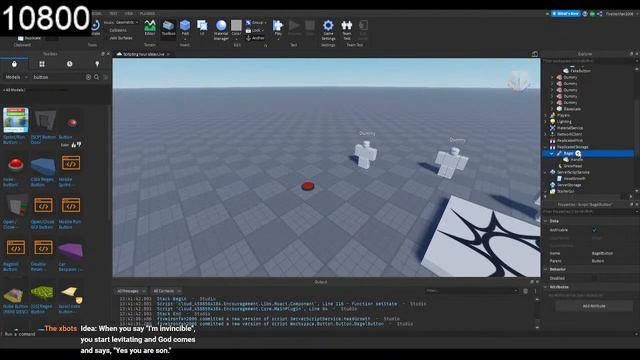Open the Marketplace tab in Toolbox

14,64
